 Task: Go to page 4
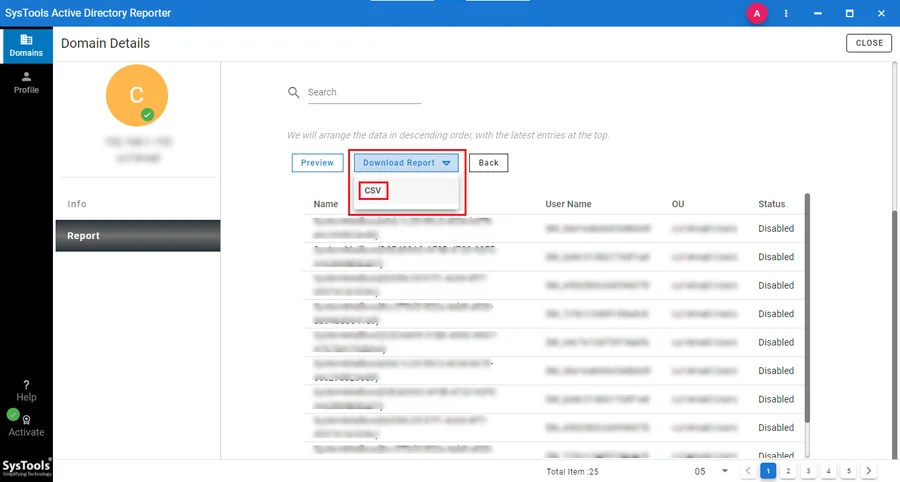click(x=828, y=471)
